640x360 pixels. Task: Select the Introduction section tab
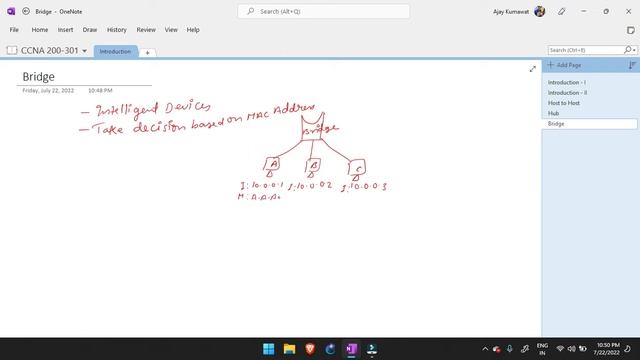(x=116, y=51)
